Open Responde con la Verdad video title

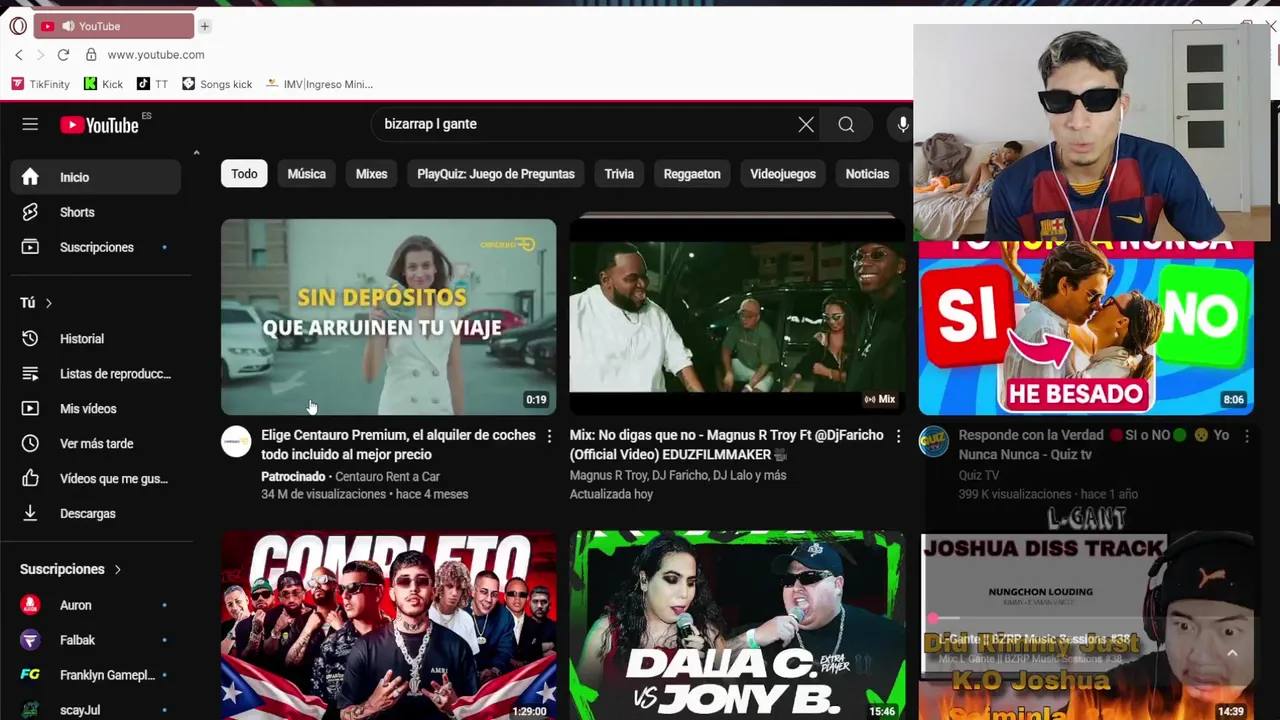tap(1094, 445)
